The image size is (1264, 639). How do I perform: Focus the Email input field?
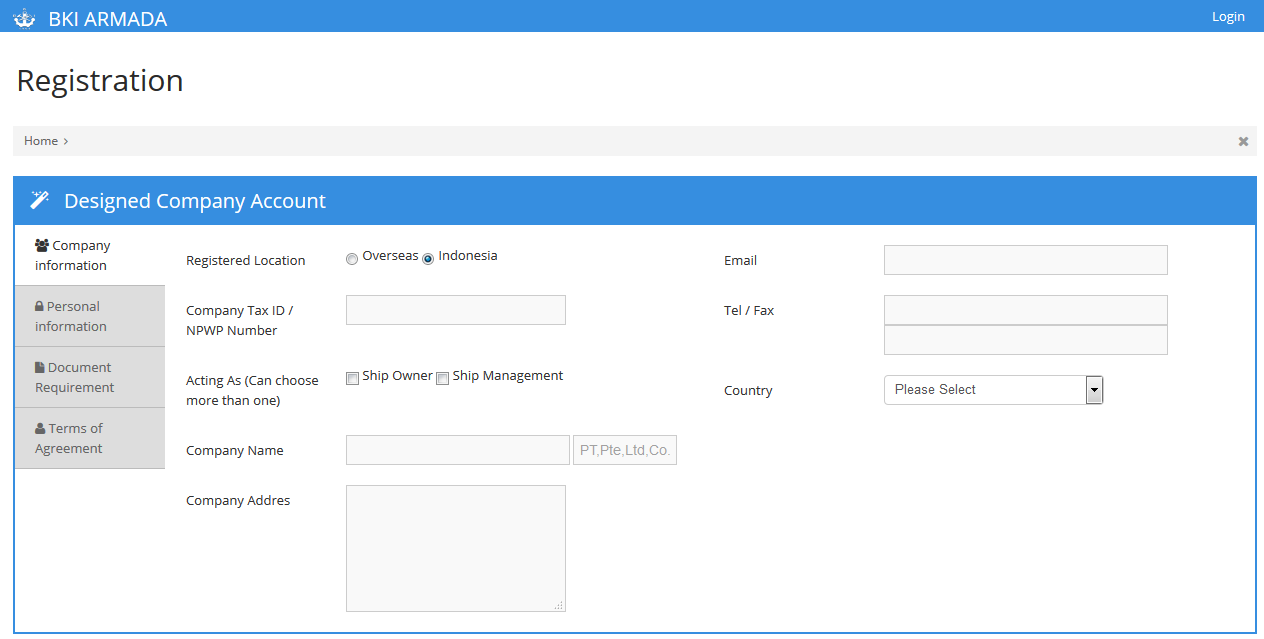[x=1025, y=260]
